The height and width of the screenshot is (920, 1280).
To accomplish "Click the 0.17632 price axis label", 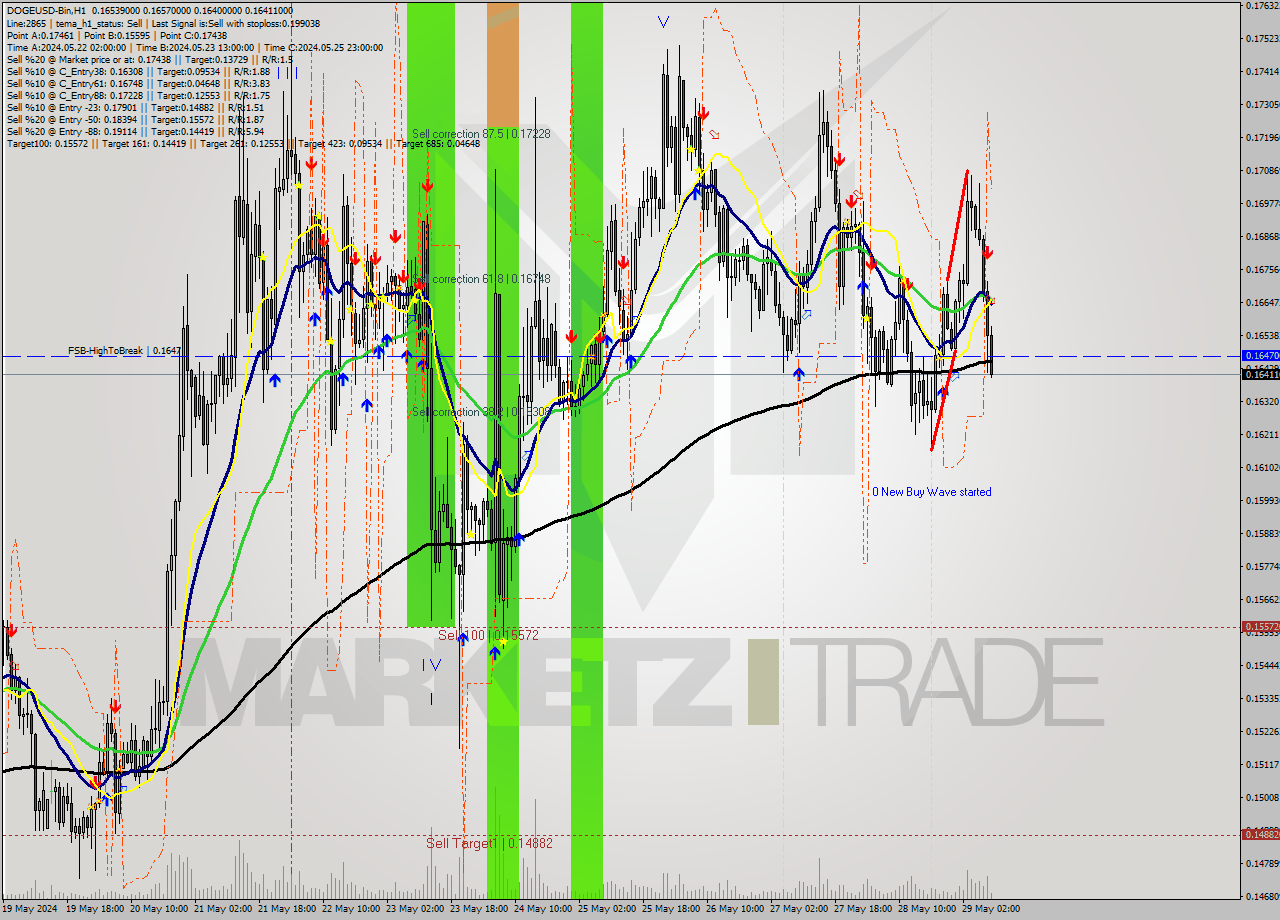I will pos(1261,6).
